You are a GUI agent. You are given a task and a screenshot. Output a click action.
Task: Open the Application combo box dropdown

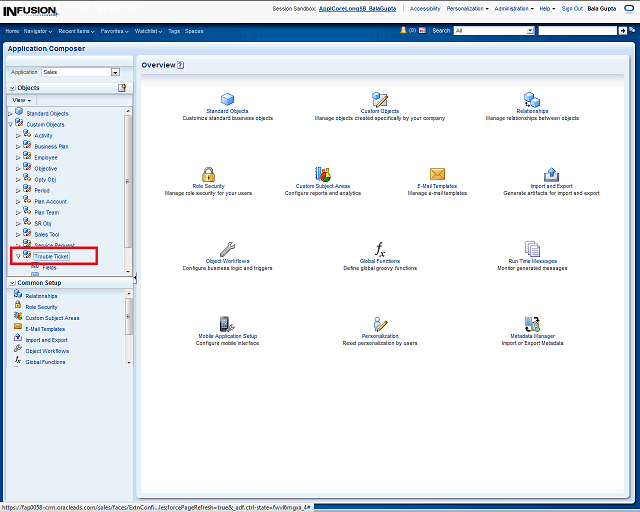tap(115, 72)
